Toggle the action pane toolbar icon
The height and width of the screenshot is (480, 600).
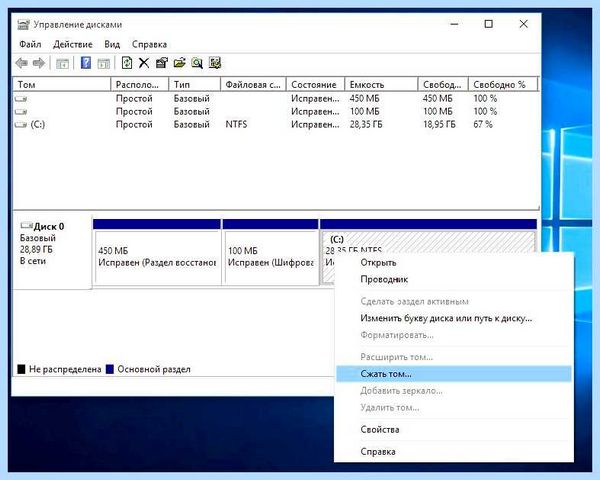coord(103,63)
